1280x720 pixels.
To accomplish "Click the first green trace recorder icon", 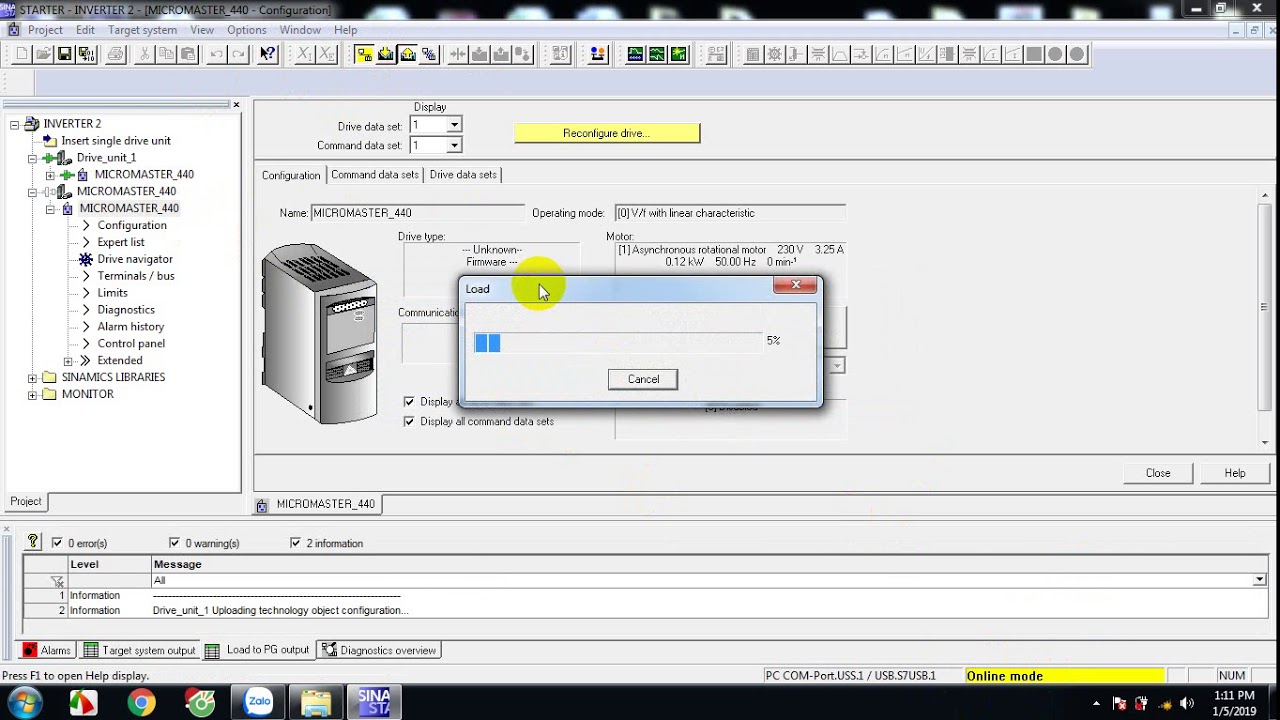I will point(635,54).
